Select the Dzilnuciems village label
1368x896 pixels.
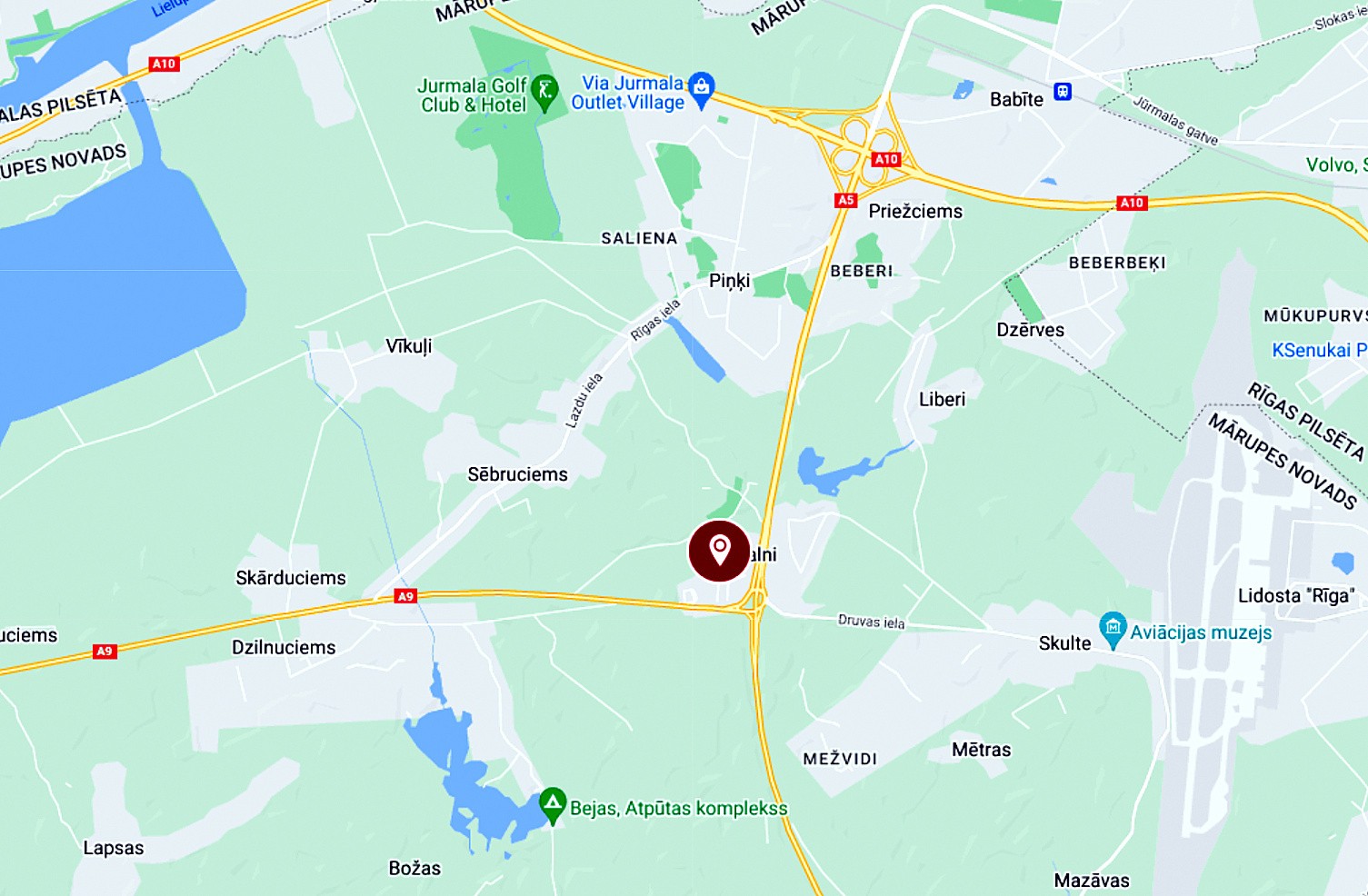click(284, 647)
